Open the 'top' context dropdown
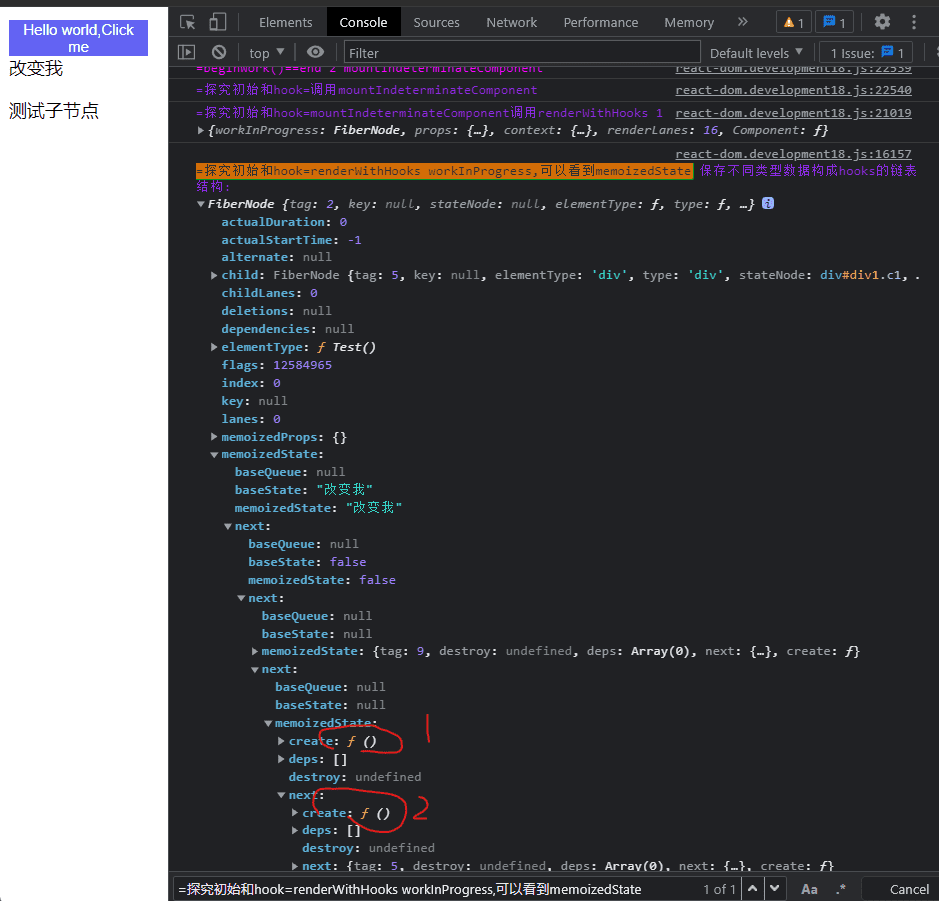The width and height of the screenshot is (939, 901). (267, 52)
